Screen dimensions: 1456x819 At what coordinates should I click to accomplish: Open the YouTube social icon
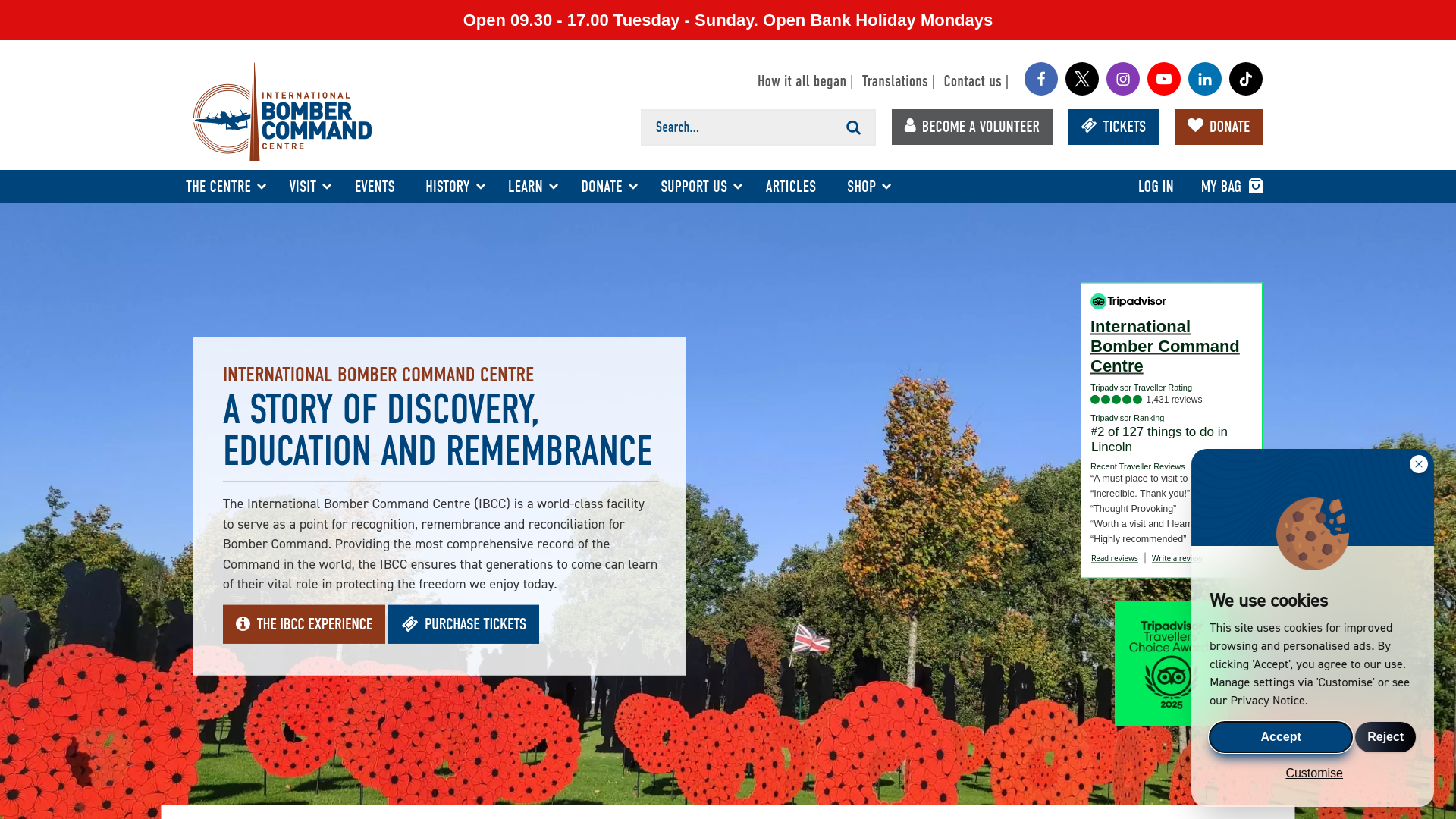click(1163, 79)
